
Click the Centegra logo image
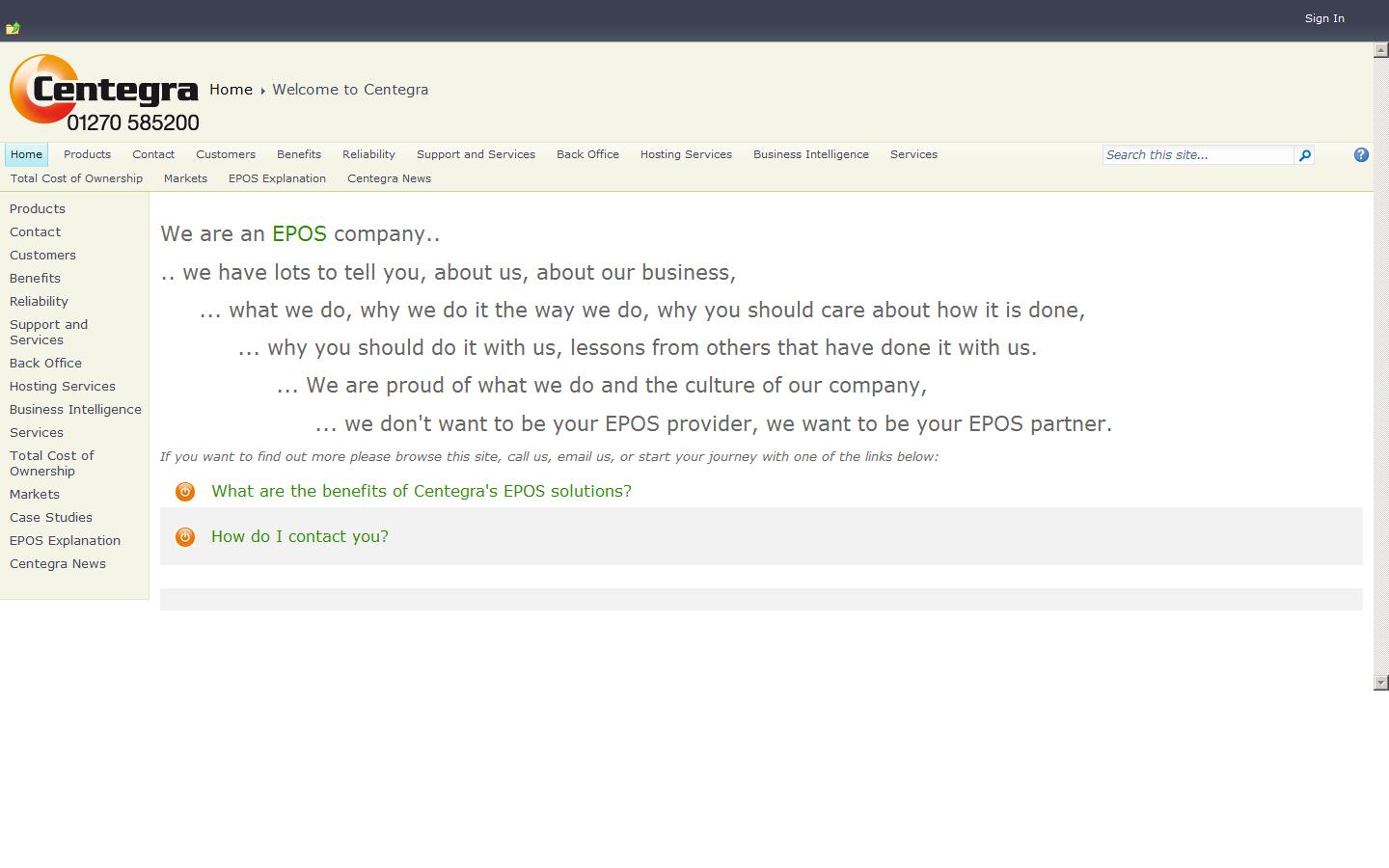(x=104, y=94)
